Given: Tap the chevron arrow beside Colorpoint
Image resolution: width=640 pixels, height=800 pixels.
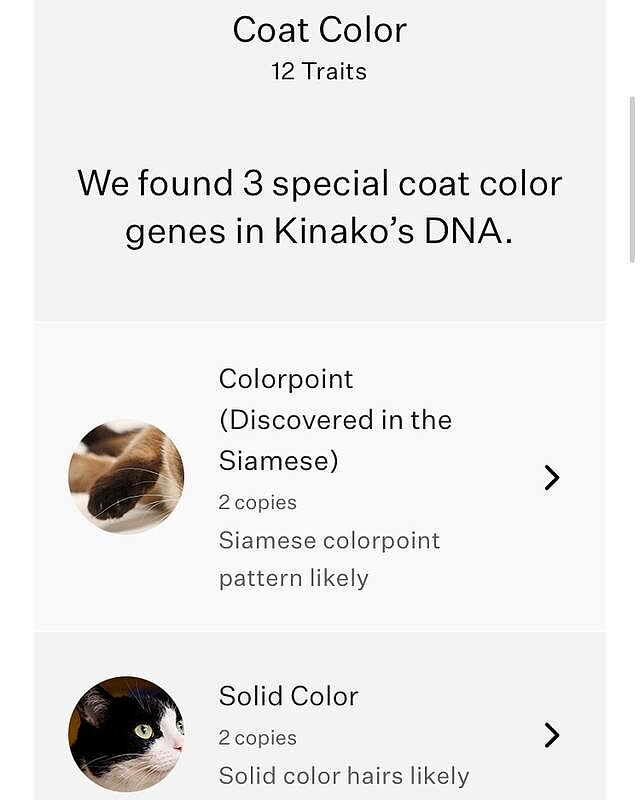Looking at the screenshot, I should point(551,478).
